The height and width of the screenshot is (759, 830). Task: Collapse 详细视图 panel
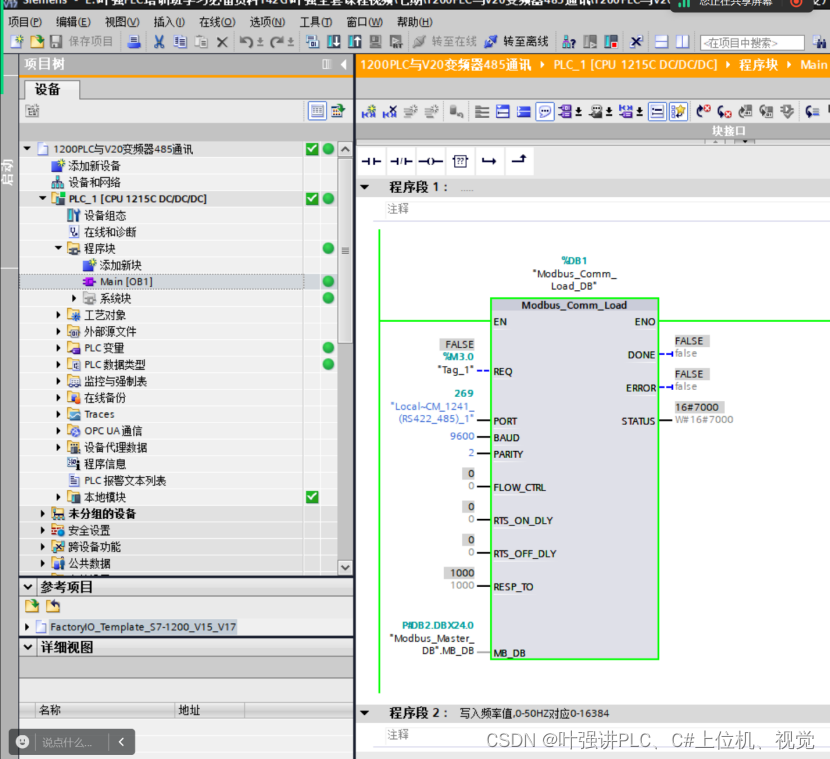(x=28, y=647)
